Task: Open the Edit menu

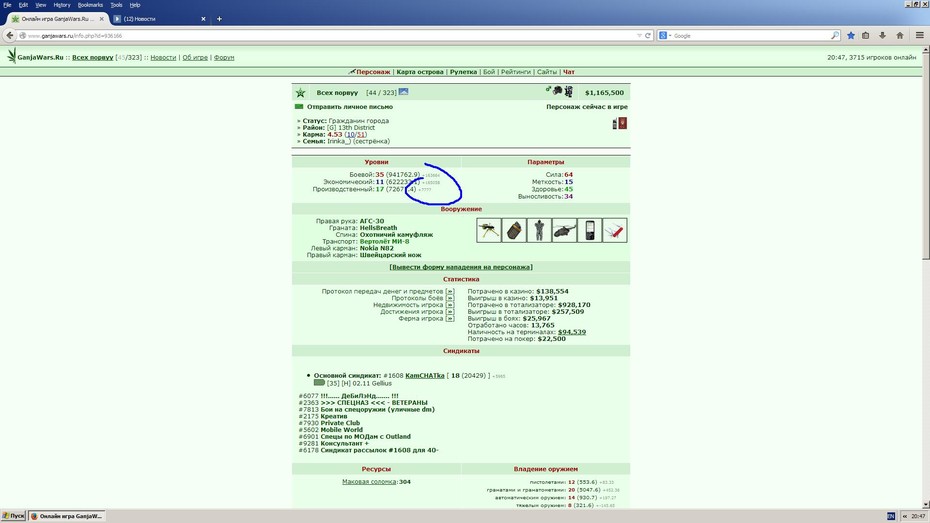Action: coord(23,5)
